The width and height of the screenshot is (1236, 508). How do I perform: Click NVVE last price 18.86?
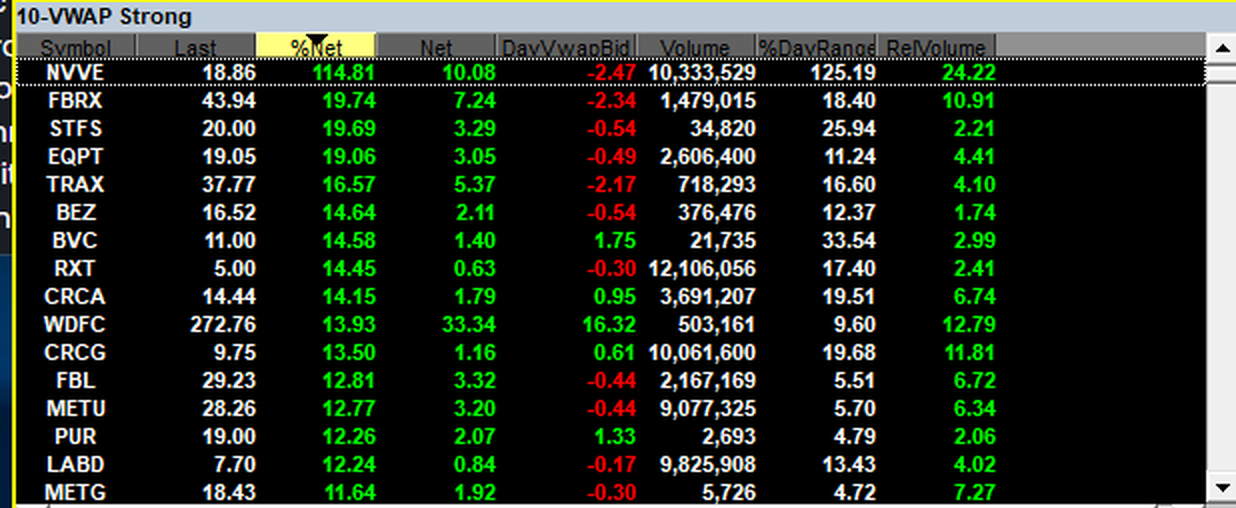(230, 72)
